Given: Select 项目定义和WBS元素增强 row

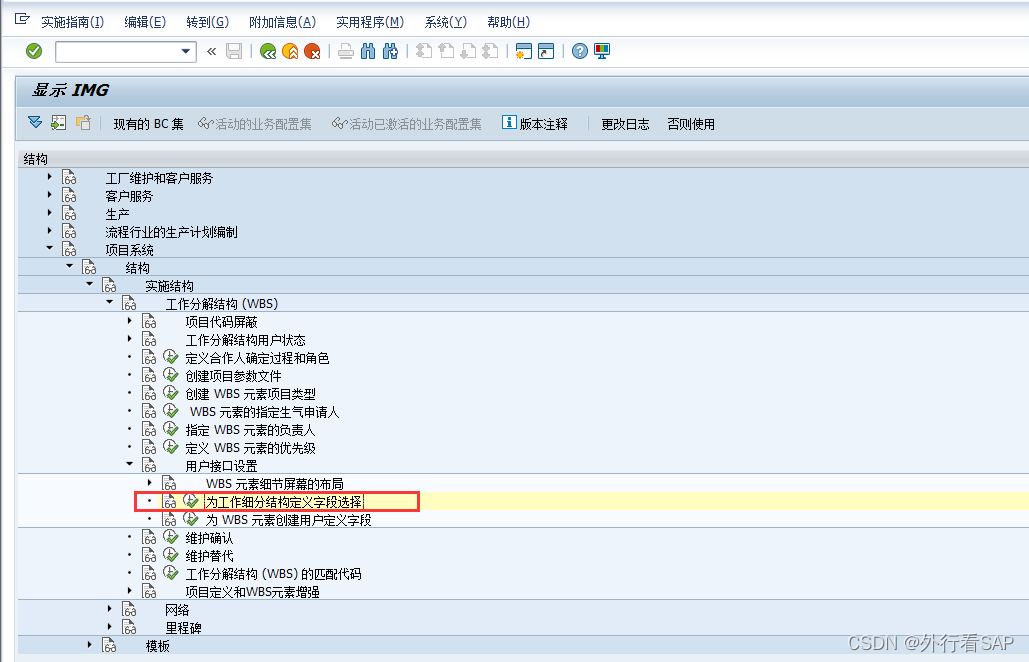Looking at the screenshot, I should 252,592.
